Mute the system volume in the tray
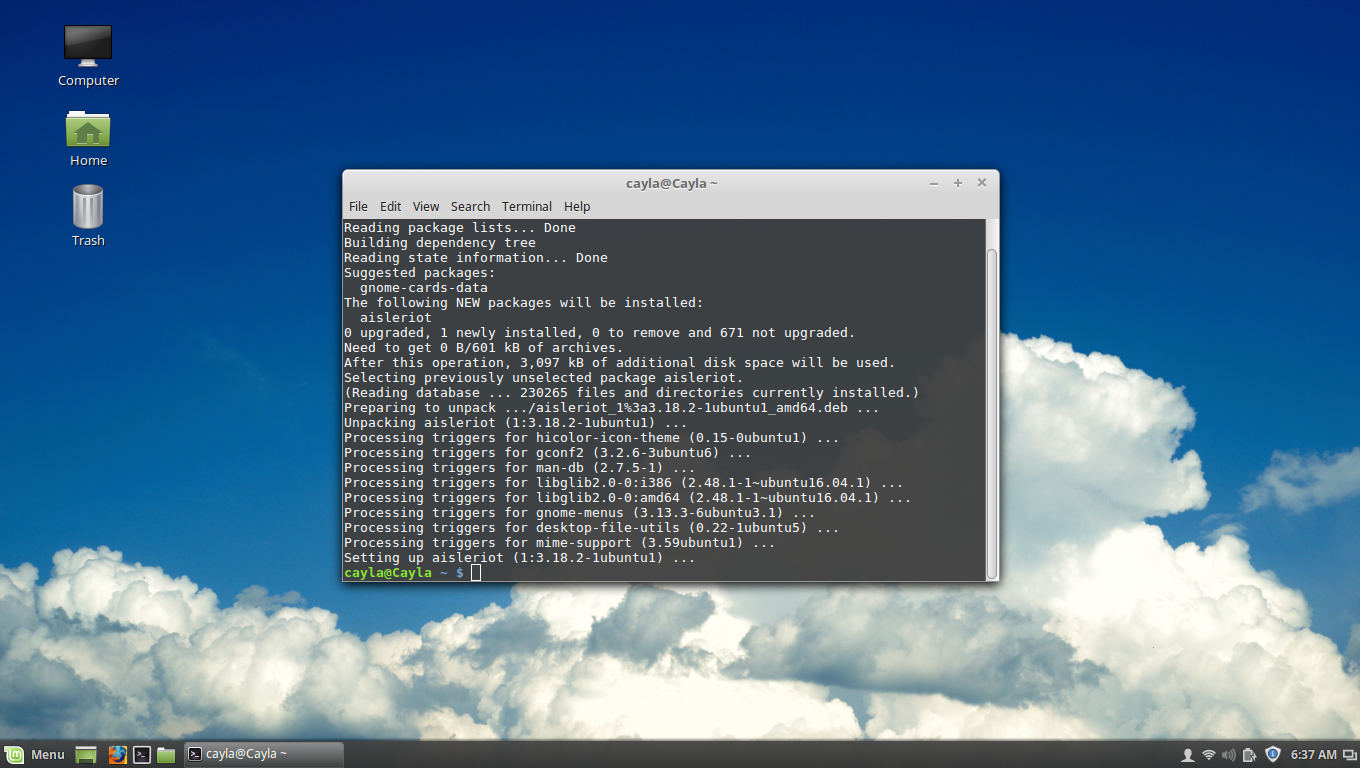This screenshot has width=1360, height=768. 1228,754
